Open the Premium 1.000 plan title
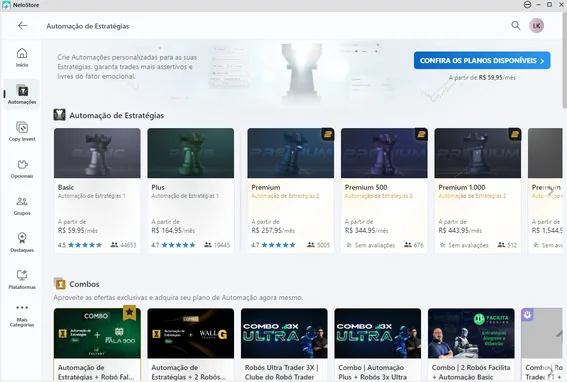This screenshot has width=567, height=382. click(462, 187)
